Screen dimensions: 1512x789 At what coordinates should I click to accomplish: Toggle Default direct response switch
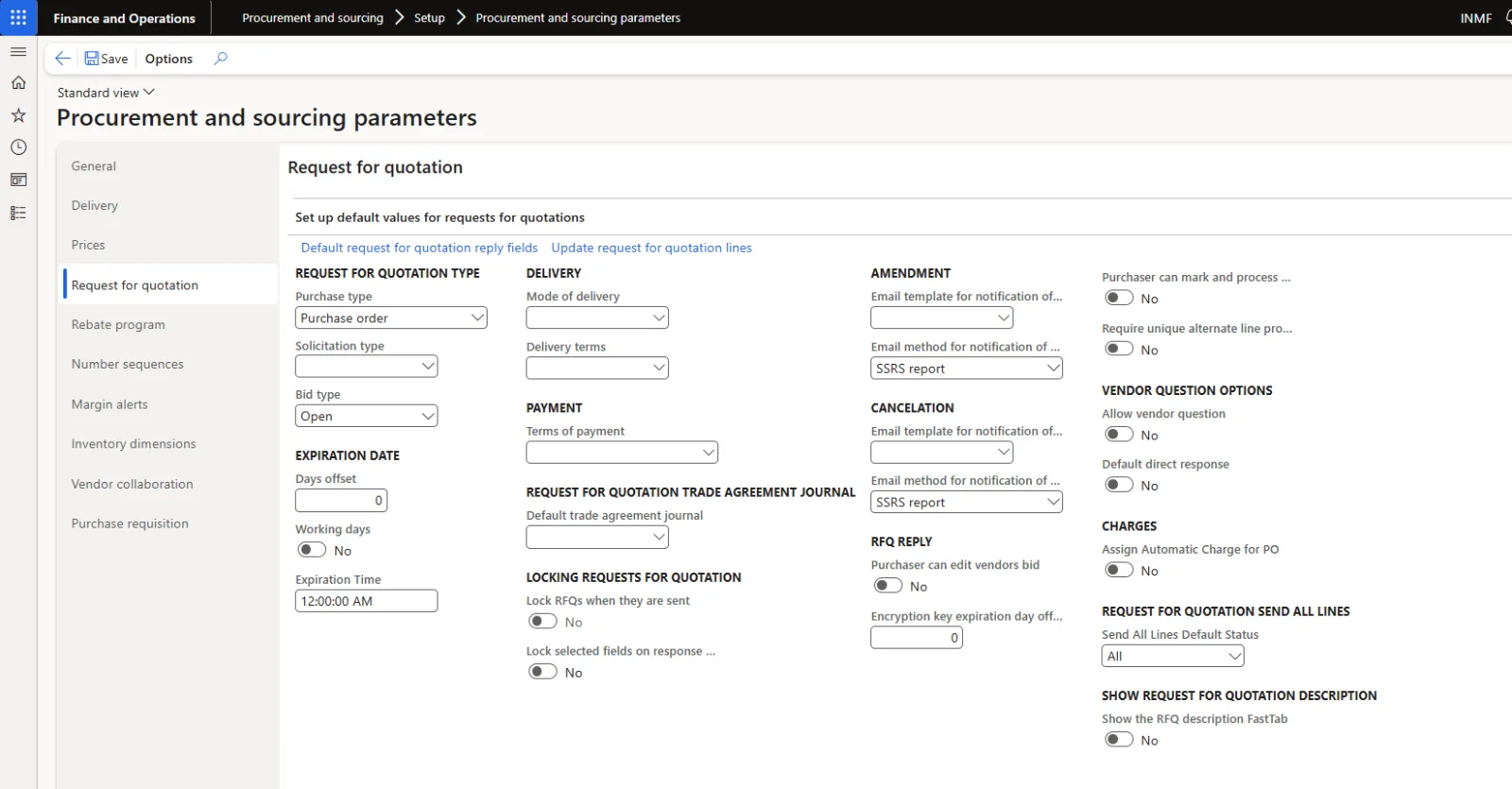[x=1119, y=485]
